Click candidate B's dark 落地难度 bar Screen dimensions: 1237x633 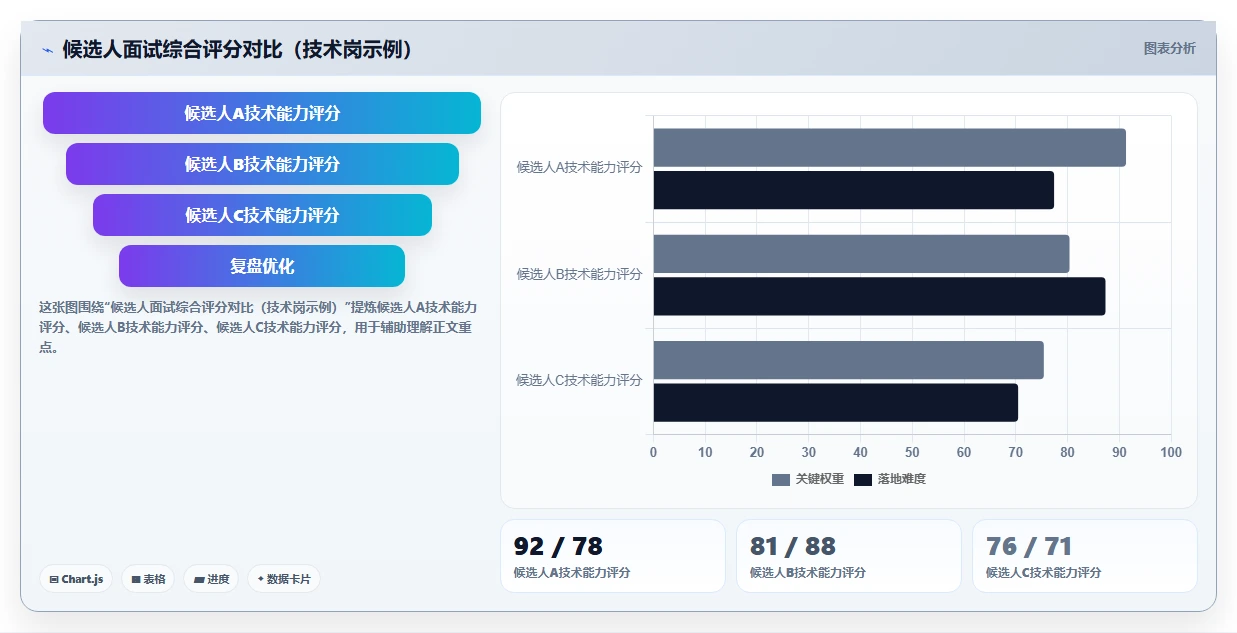880,296
